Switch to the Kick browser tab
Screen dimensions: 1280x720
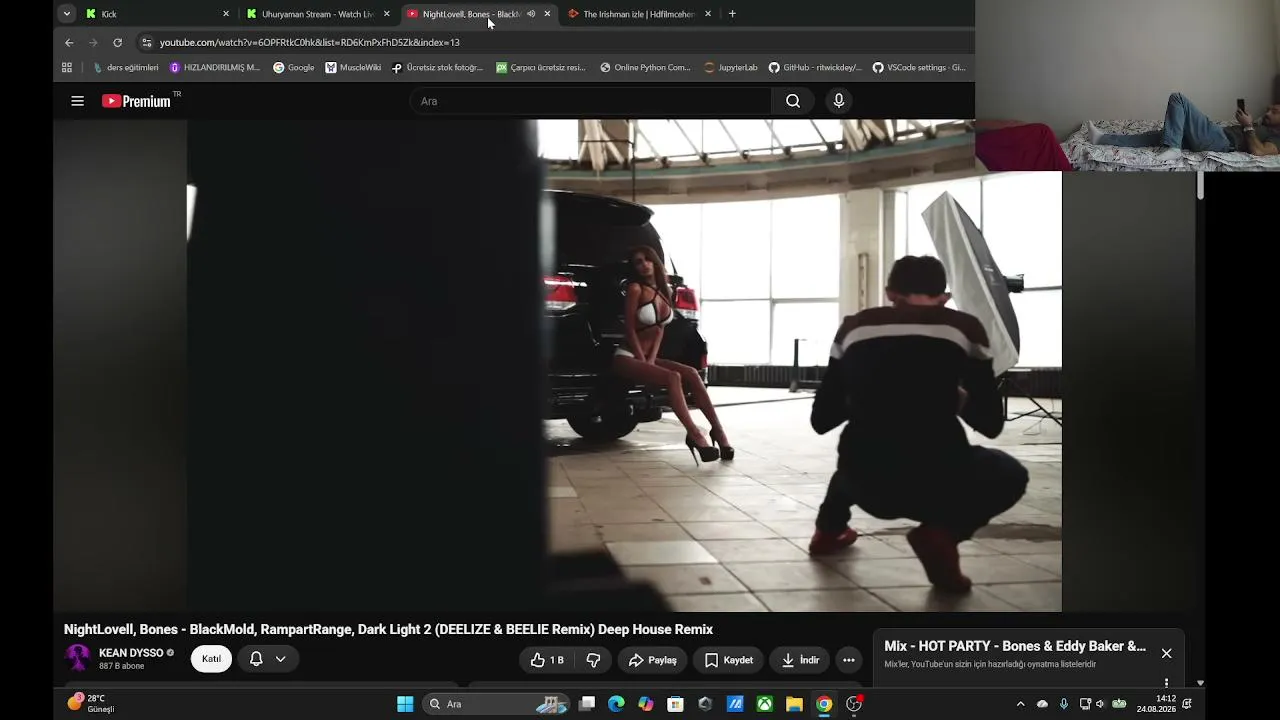click(155, 14)
